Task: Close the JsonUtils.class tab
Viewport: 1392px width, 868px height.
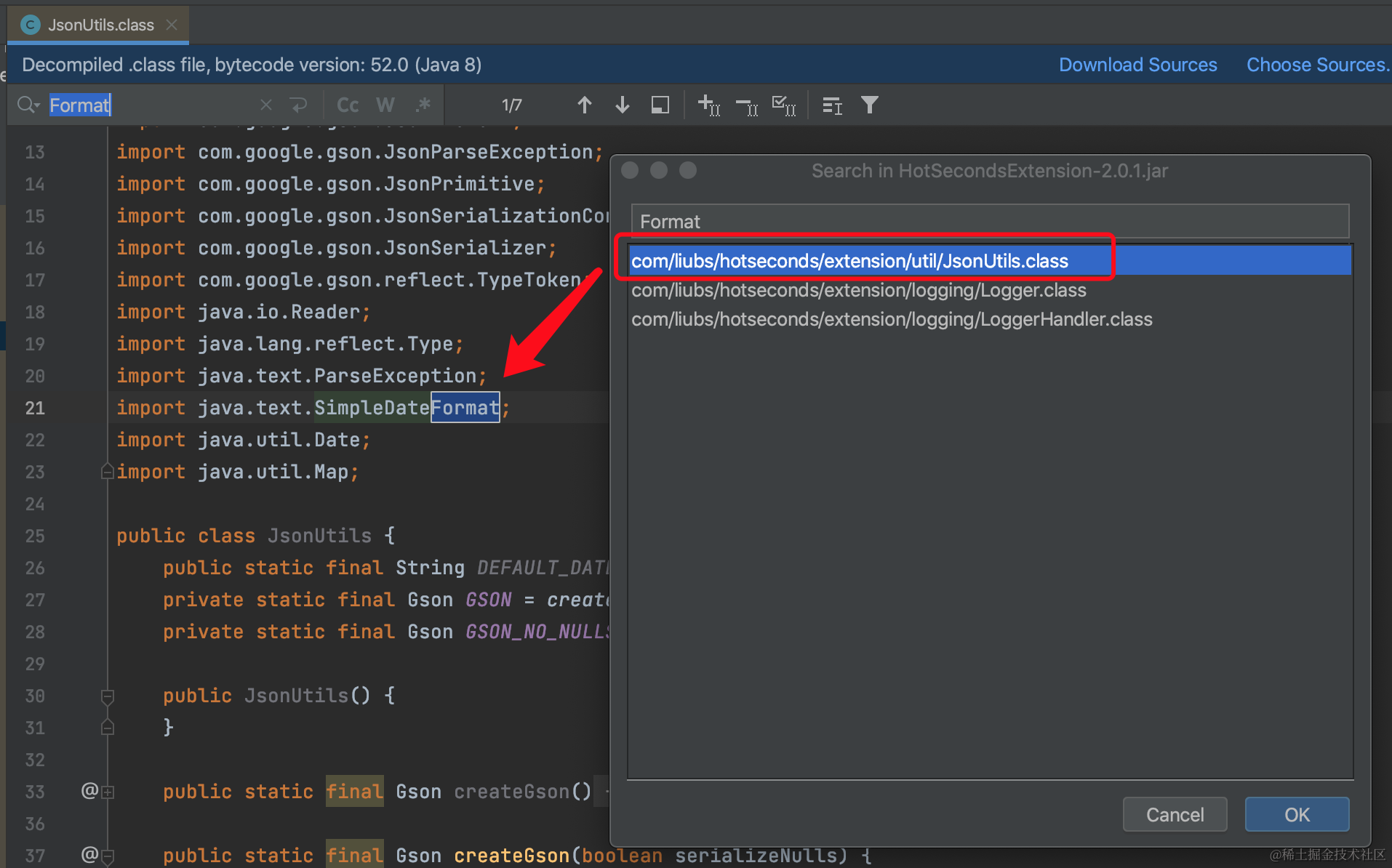Action: 172,25
